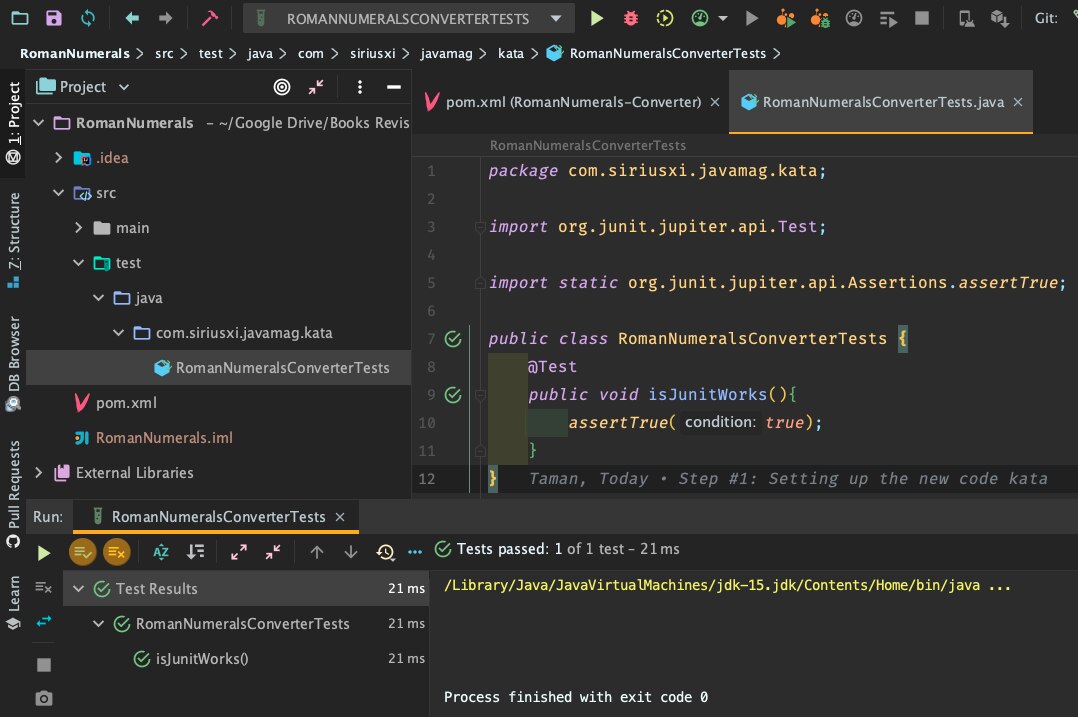Toggle soft-wrap icon in Run sidebar
The image size is (1078, 717).
point(43,621)
